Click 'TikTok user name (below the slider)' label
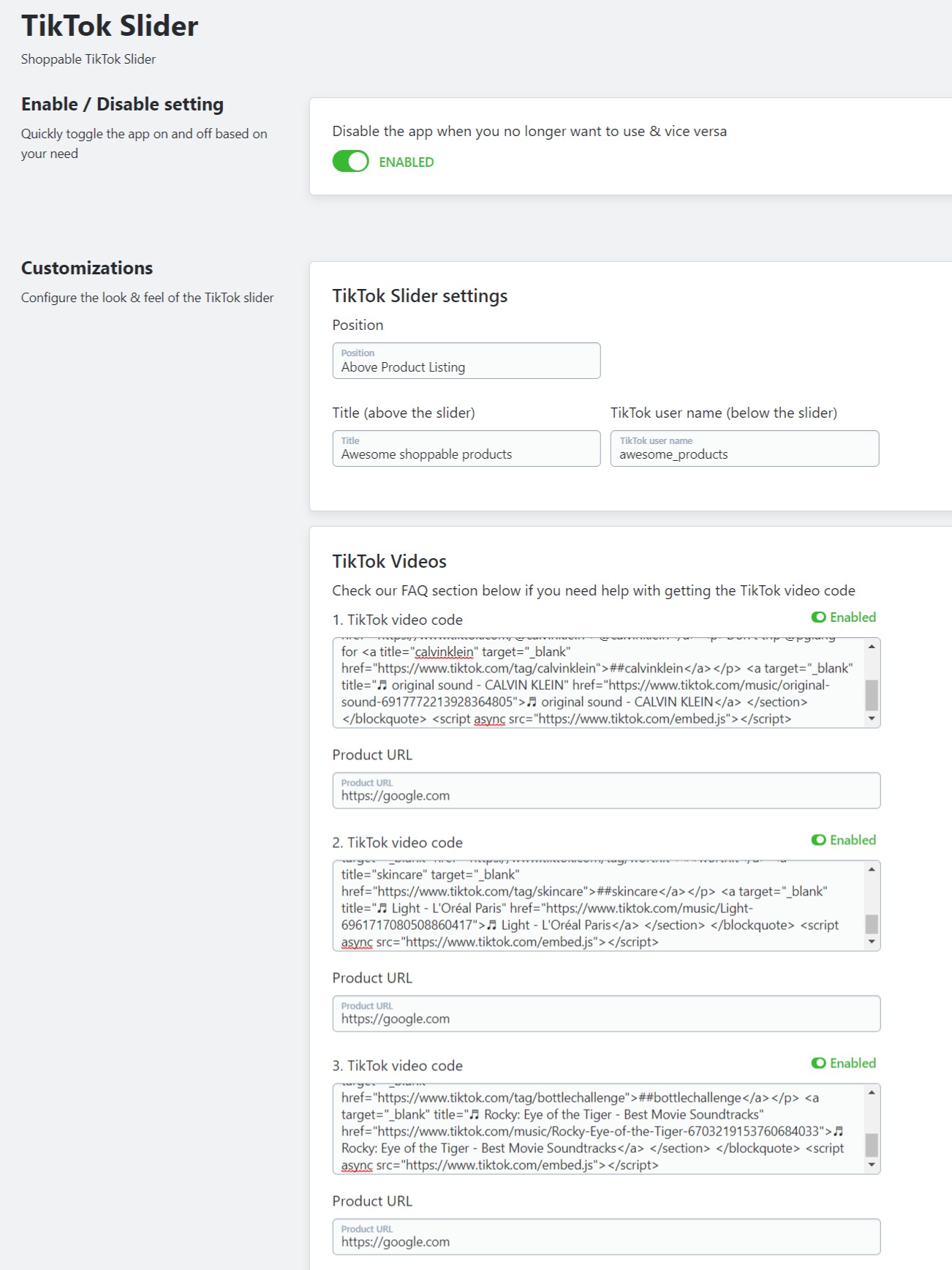The height and width of the screenshot is (1270, 952). [x=724, y=413]
